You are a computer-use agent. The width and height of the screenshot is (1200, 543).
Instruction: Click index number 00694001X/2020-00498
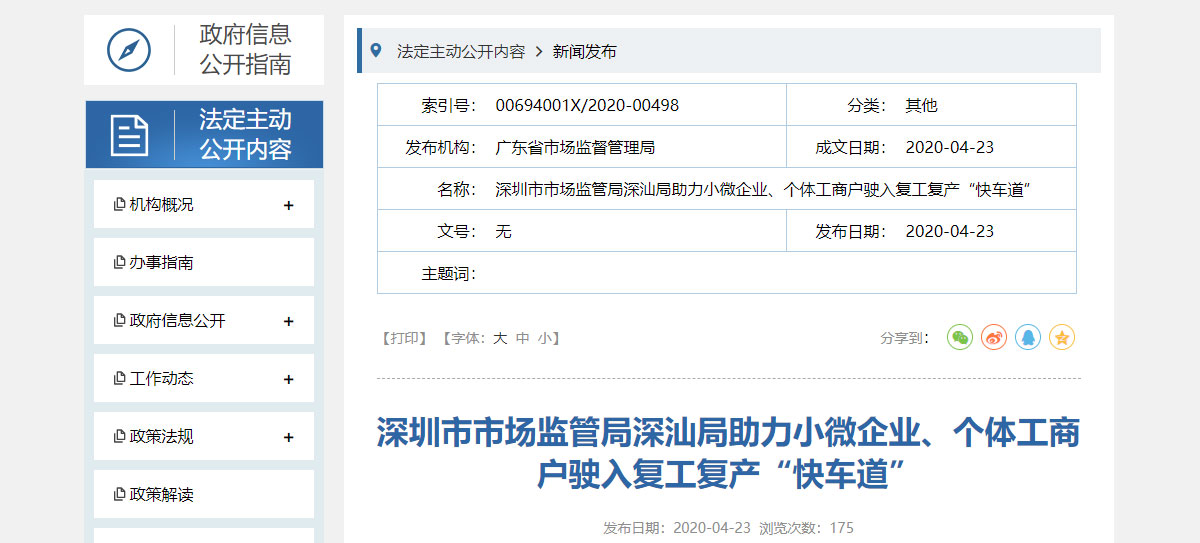pos(587,105)
